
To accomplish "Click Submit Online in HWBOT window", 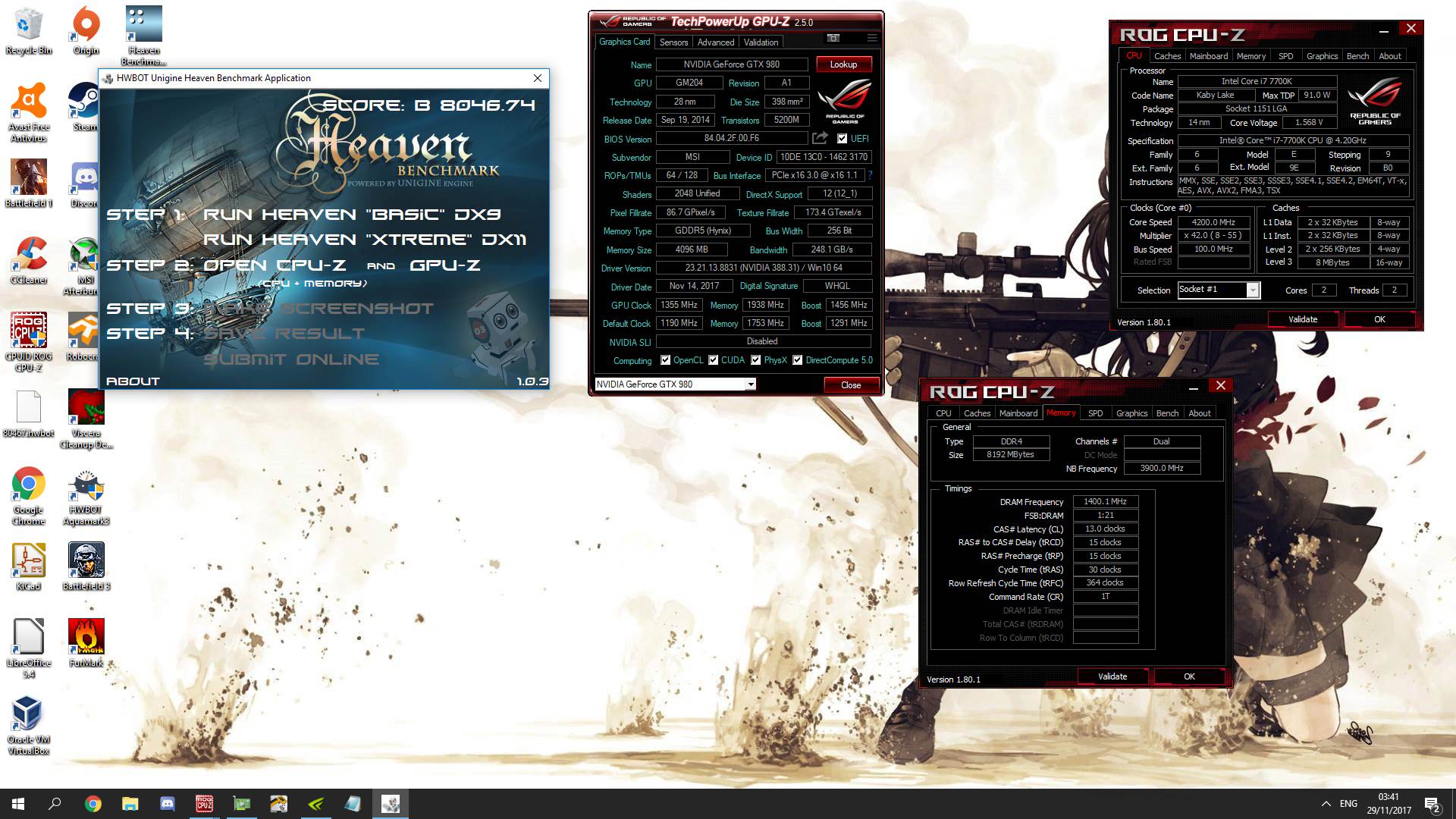I will [291, 359].
